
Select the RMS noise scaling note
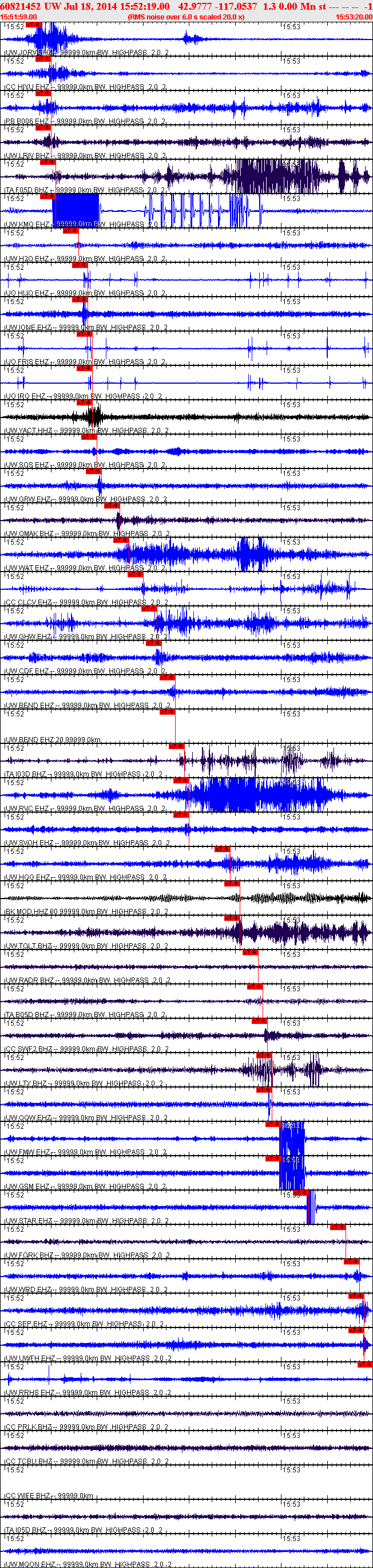[186, 17]
